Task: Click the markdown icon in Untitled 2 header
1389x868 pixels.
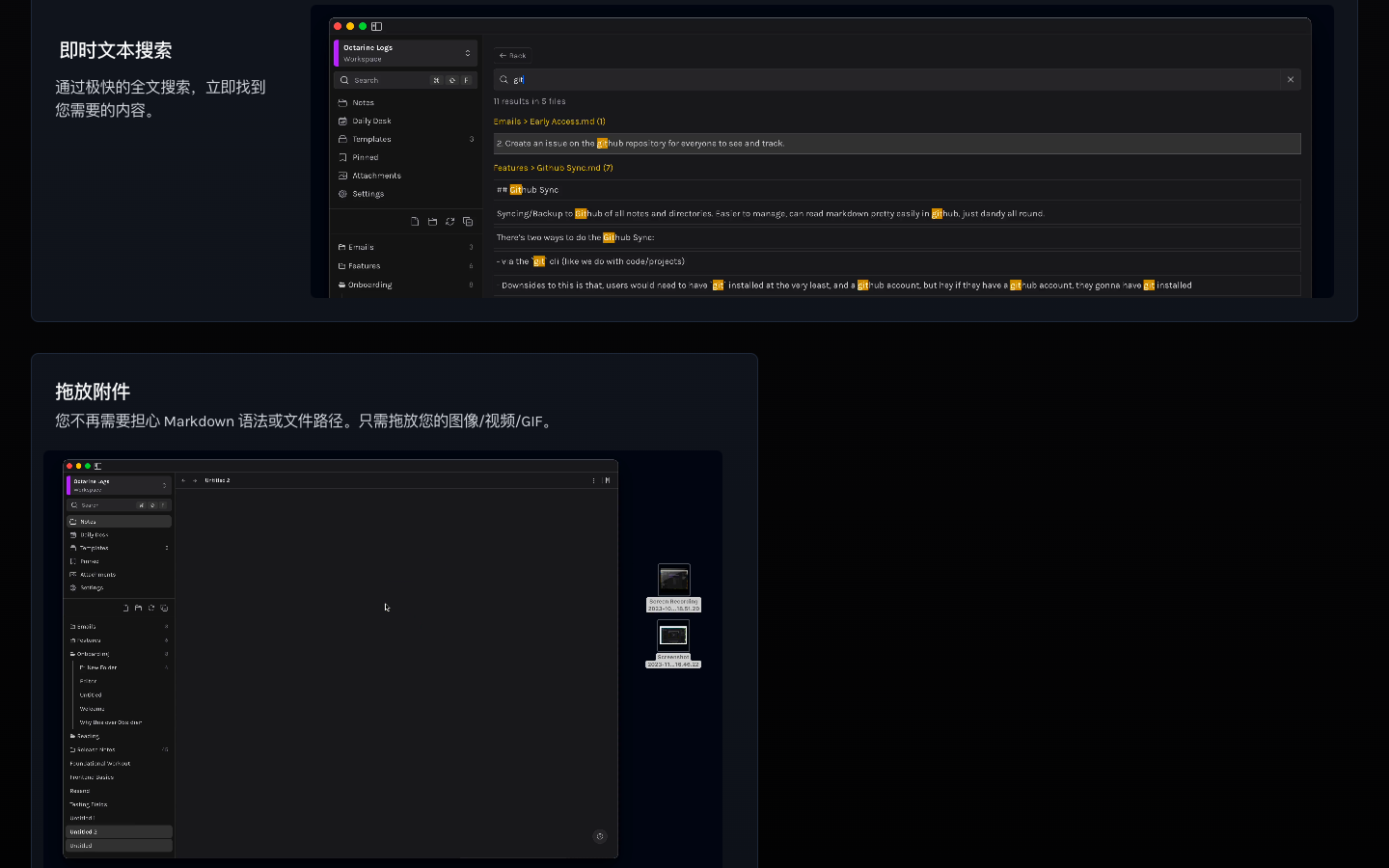Action: pyautogui.click(x=607, y=480)
